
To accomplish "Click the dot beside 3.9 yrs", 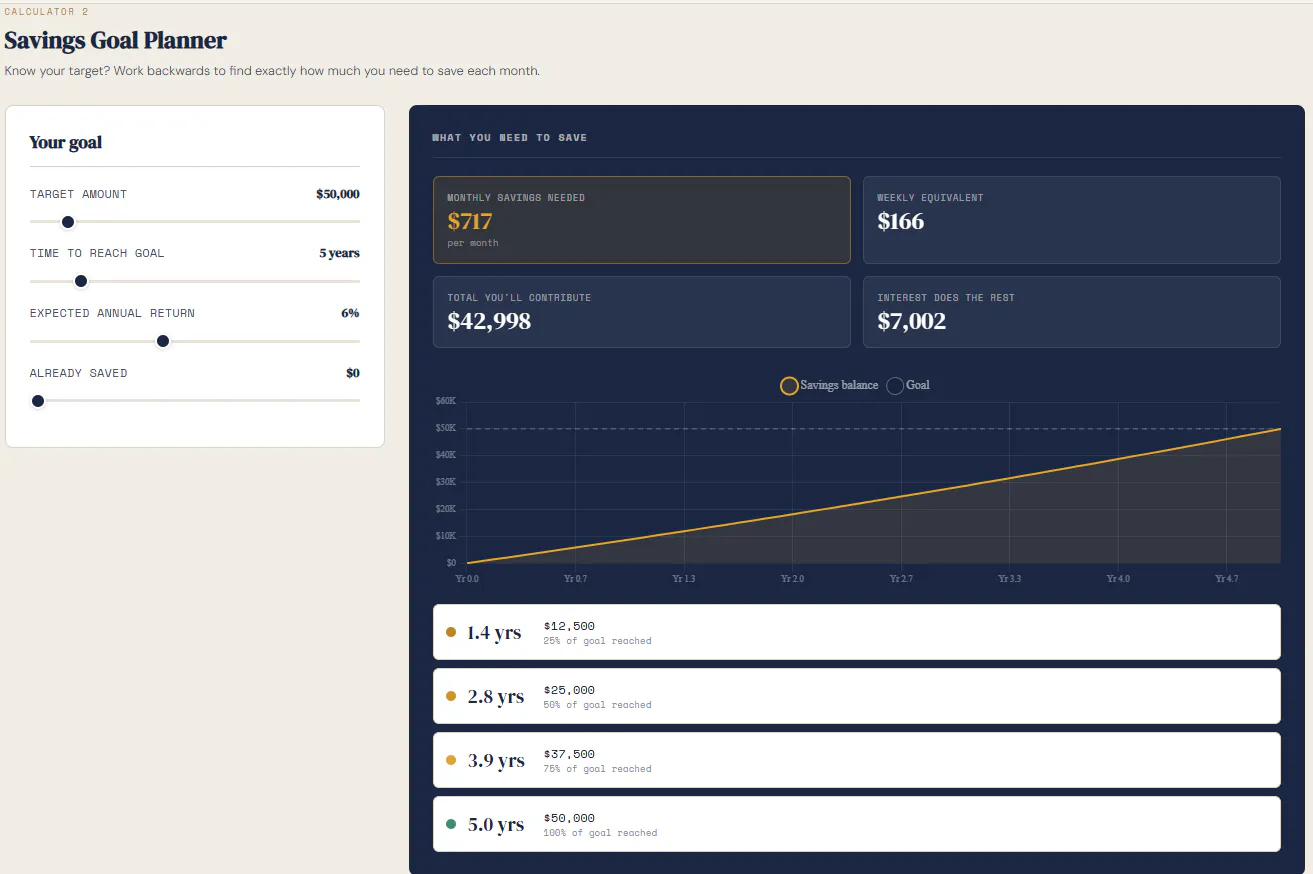I will [x=451, y=760].
